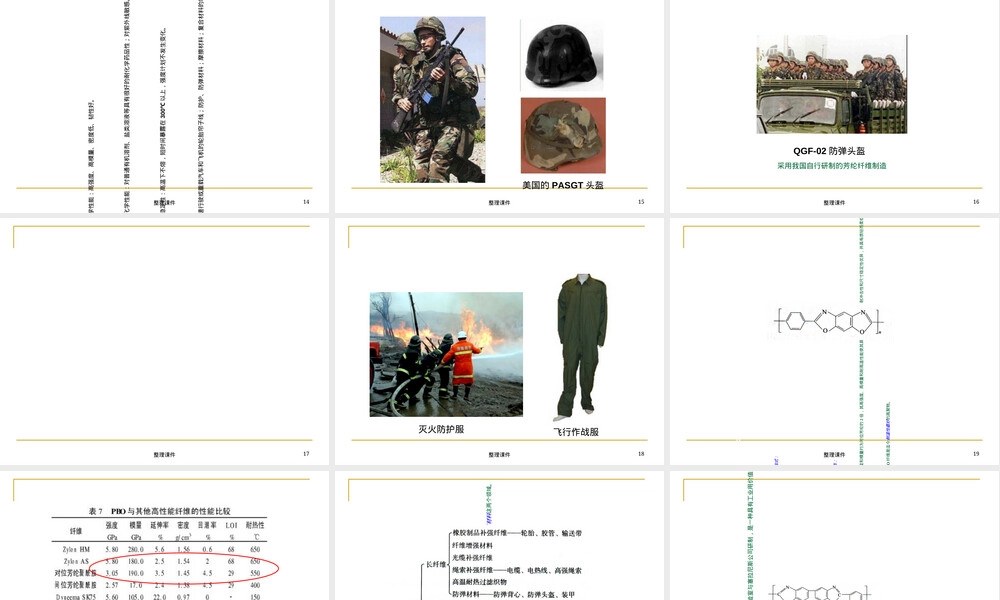Click the "Zylon AS" row label
The width and height of the screenshot is (1000, 600).
click(x=76, y=561)
